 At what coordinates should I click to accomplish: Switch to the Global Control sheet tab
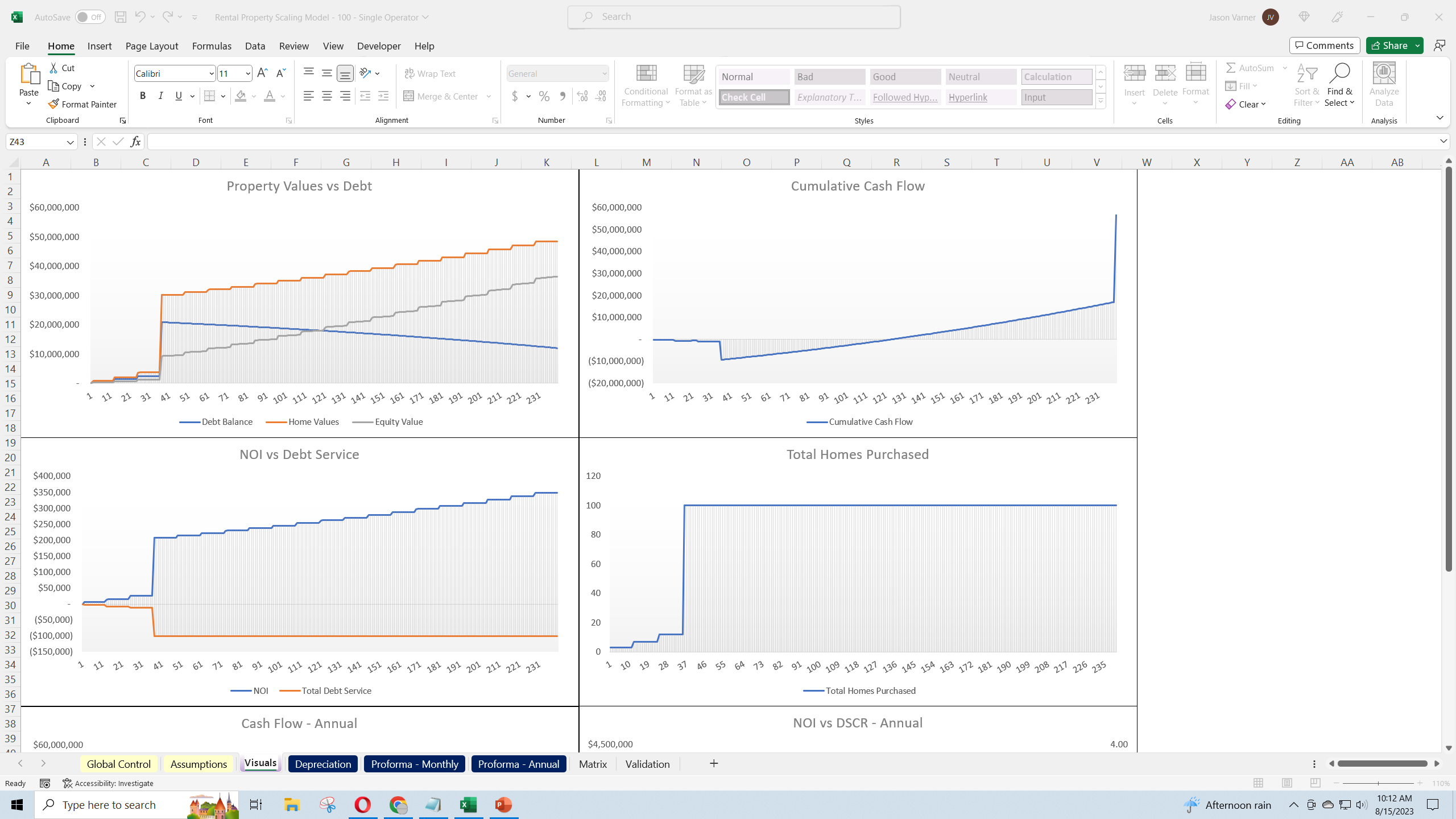point(119,764)
